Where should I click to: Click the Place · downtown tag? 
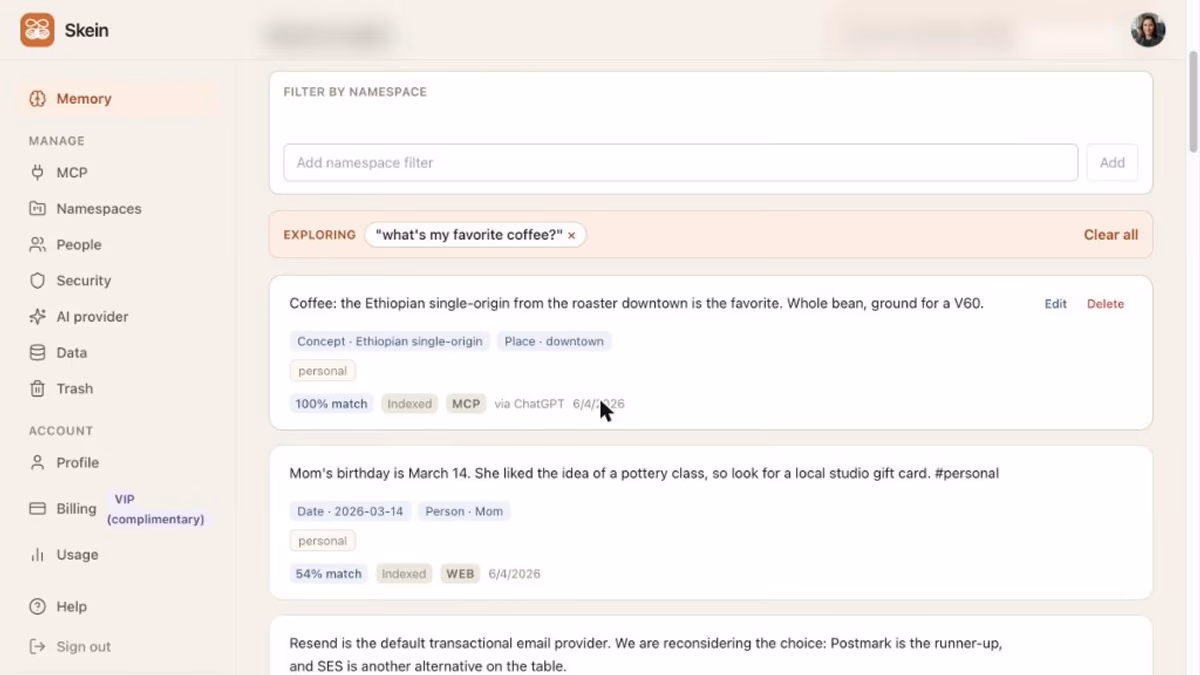click(554, 341)
